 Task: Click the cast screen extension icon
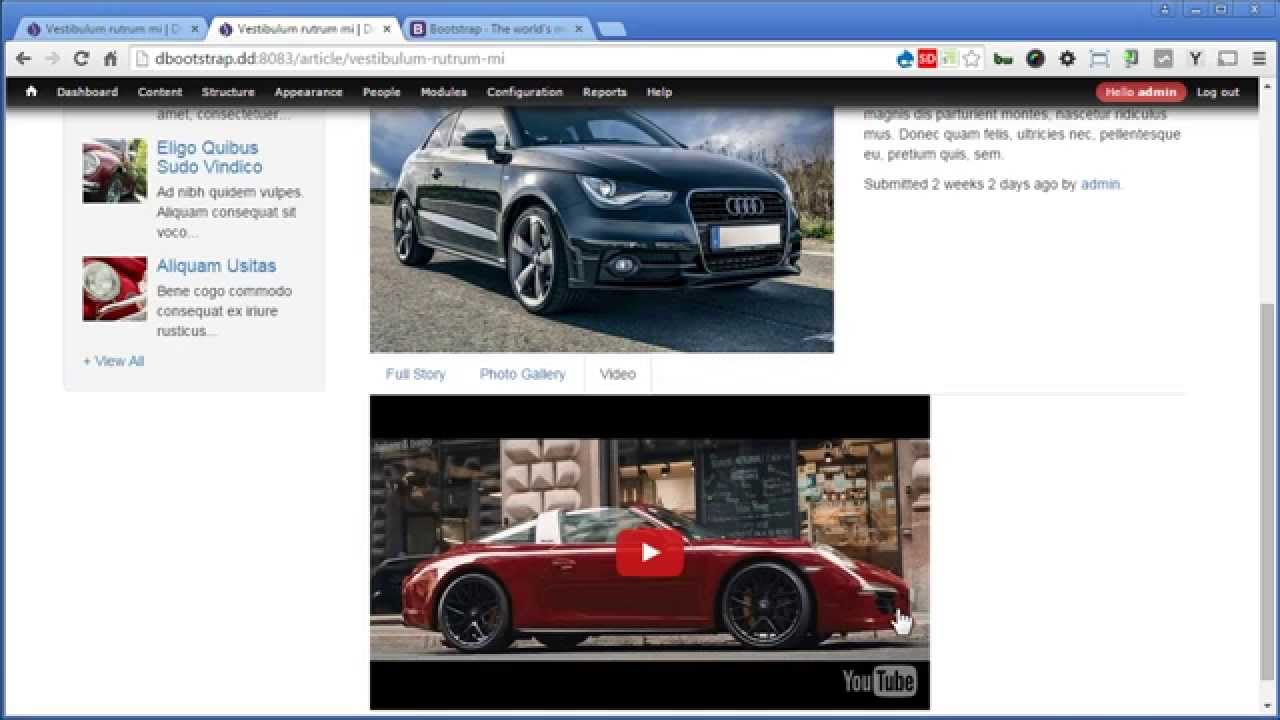click(1227, 59)
